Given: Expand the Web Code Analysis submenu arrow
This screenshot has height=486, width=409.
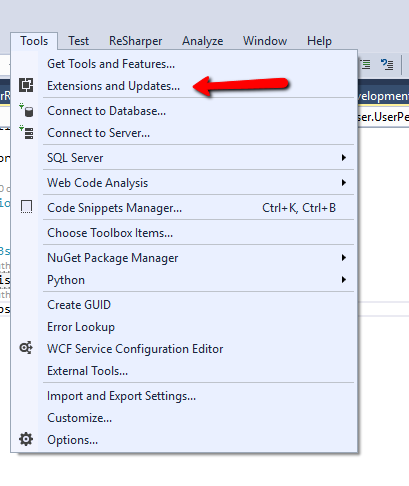Looking at the screenshot, I should click(344, 182).
